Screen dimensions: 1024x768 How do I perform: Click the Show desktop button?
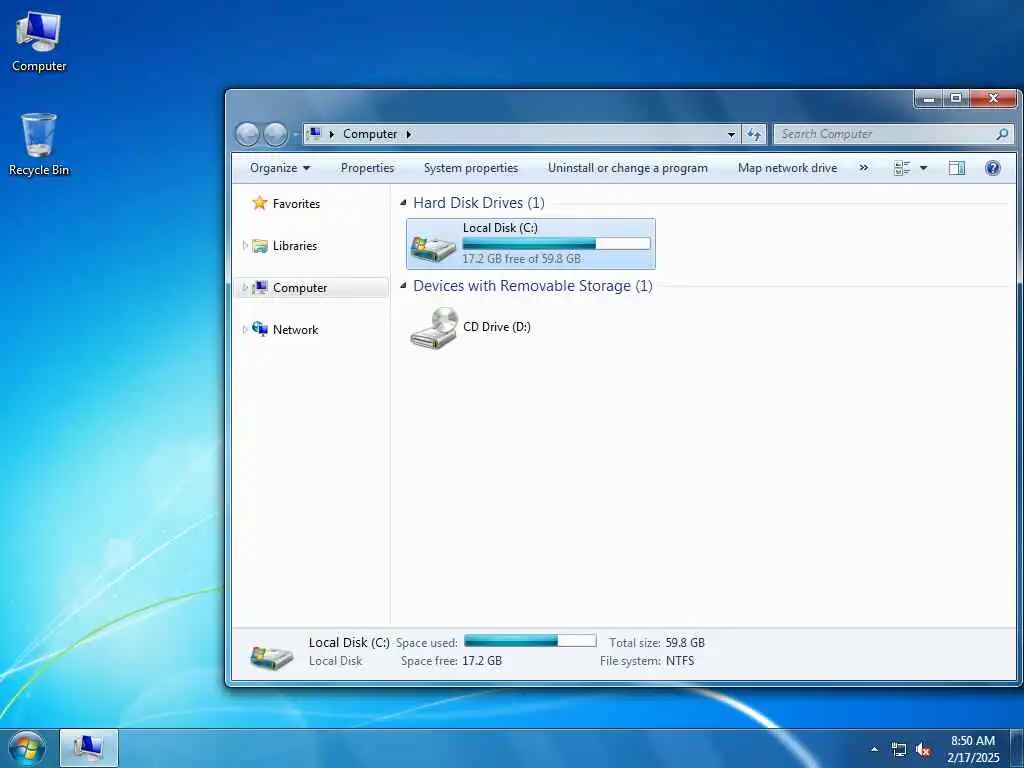coord(1017,748)
